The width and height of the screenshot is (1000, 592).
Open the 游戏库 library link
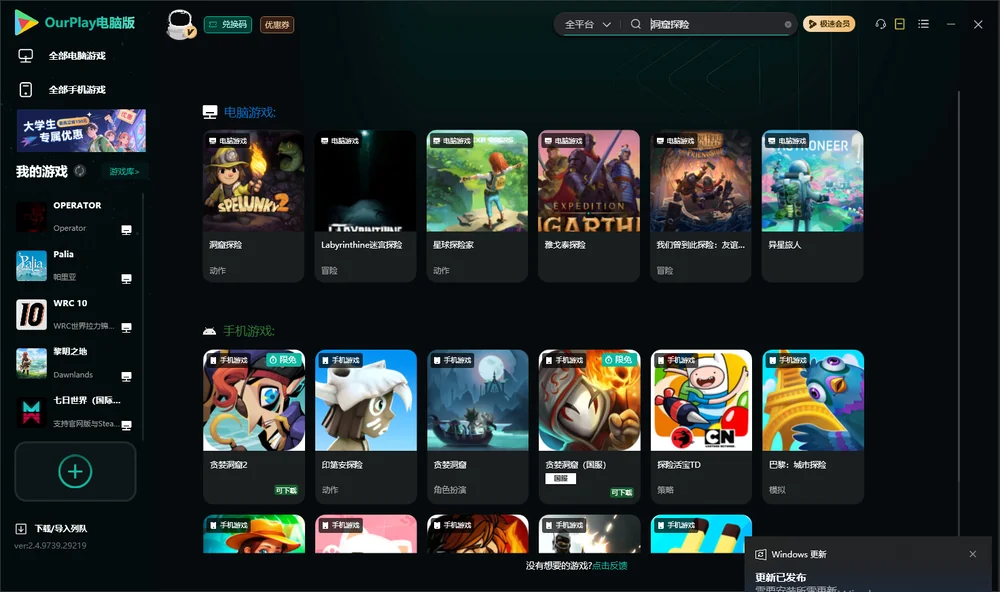[x=124, y=171]
